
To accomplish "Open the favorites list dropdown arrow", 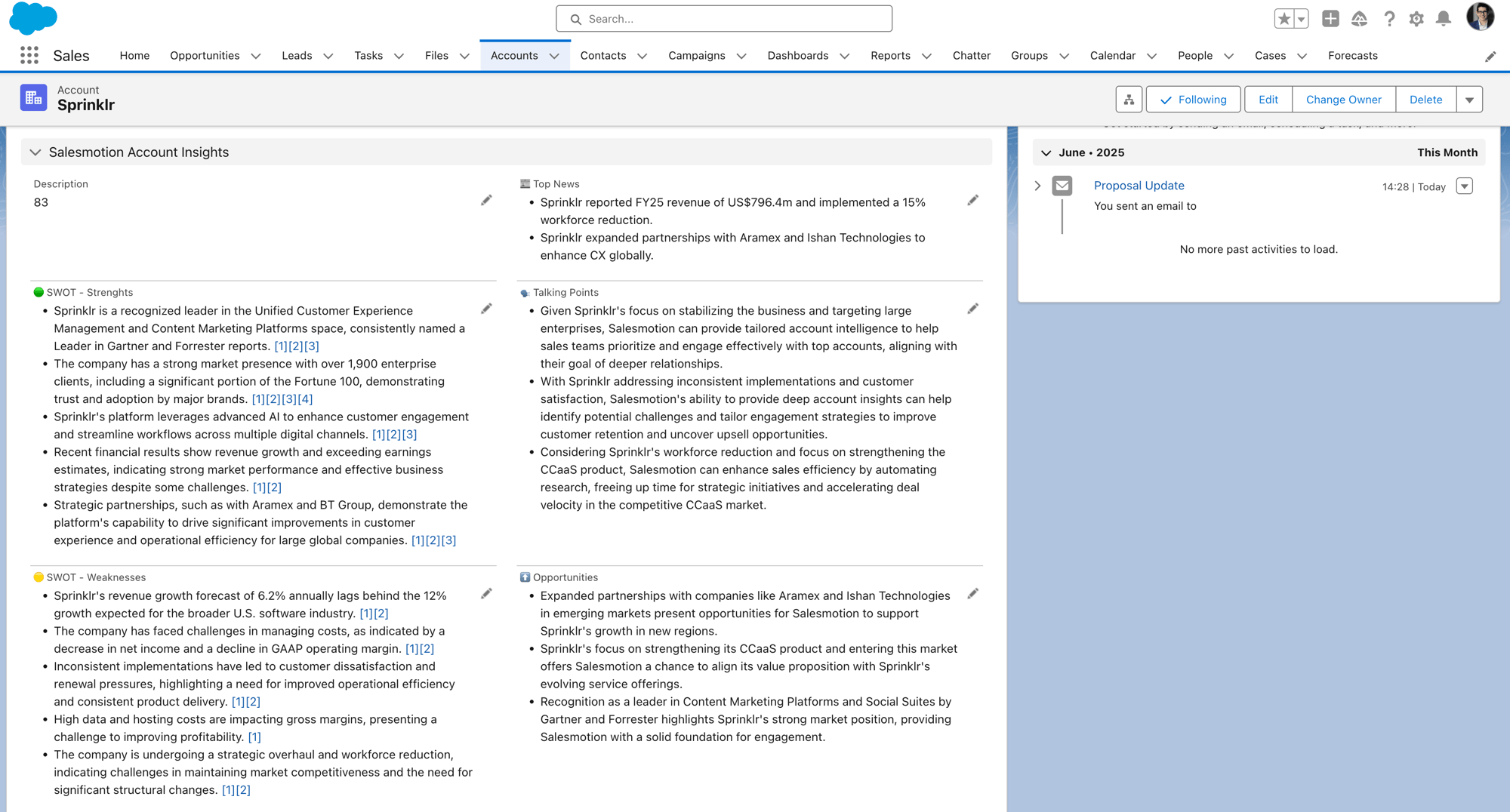I will tap(1301, 19).
